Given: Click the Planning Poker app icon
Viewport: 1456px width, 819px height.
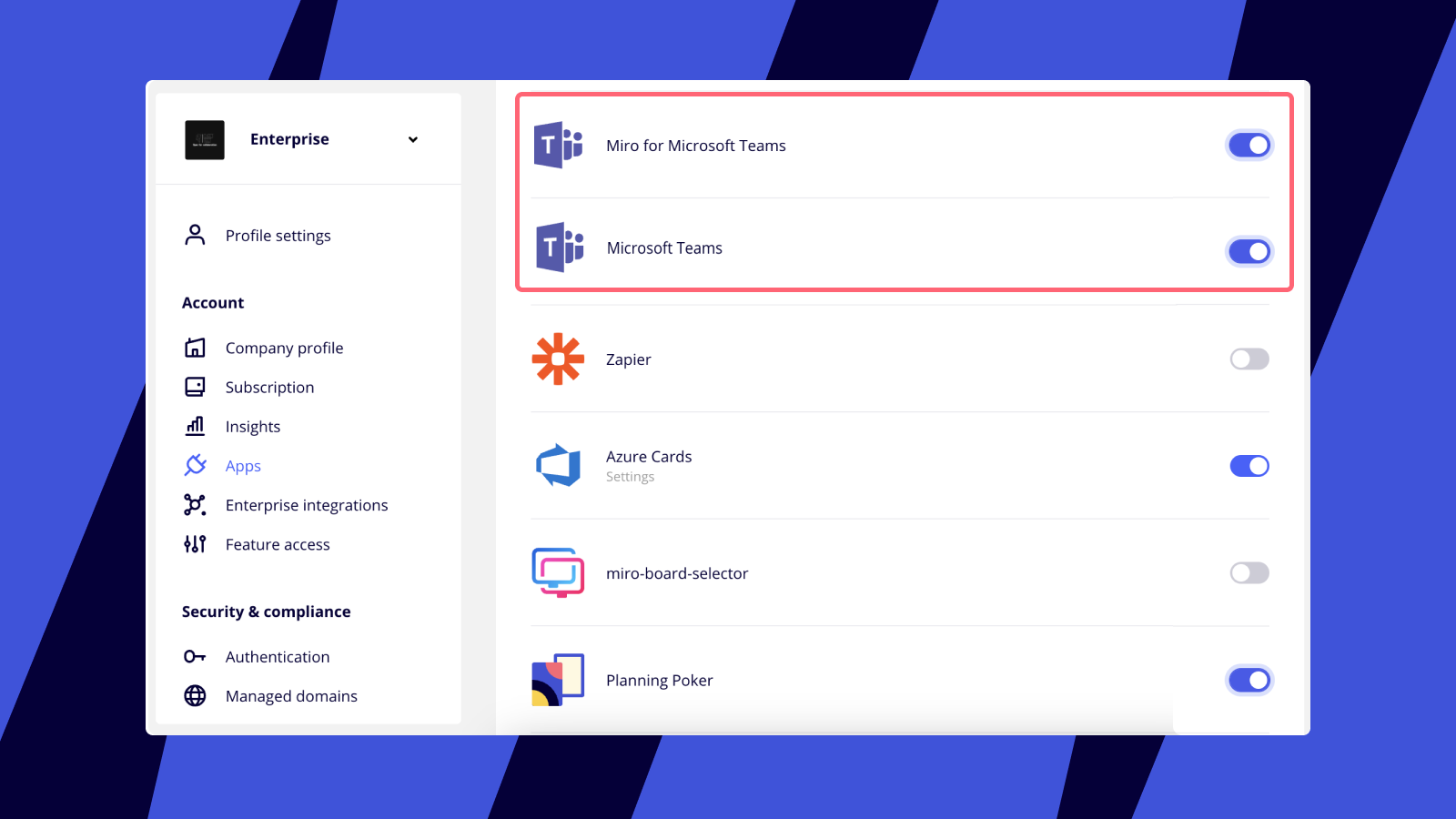Looking at the screenshot, I should pos(558,680).
